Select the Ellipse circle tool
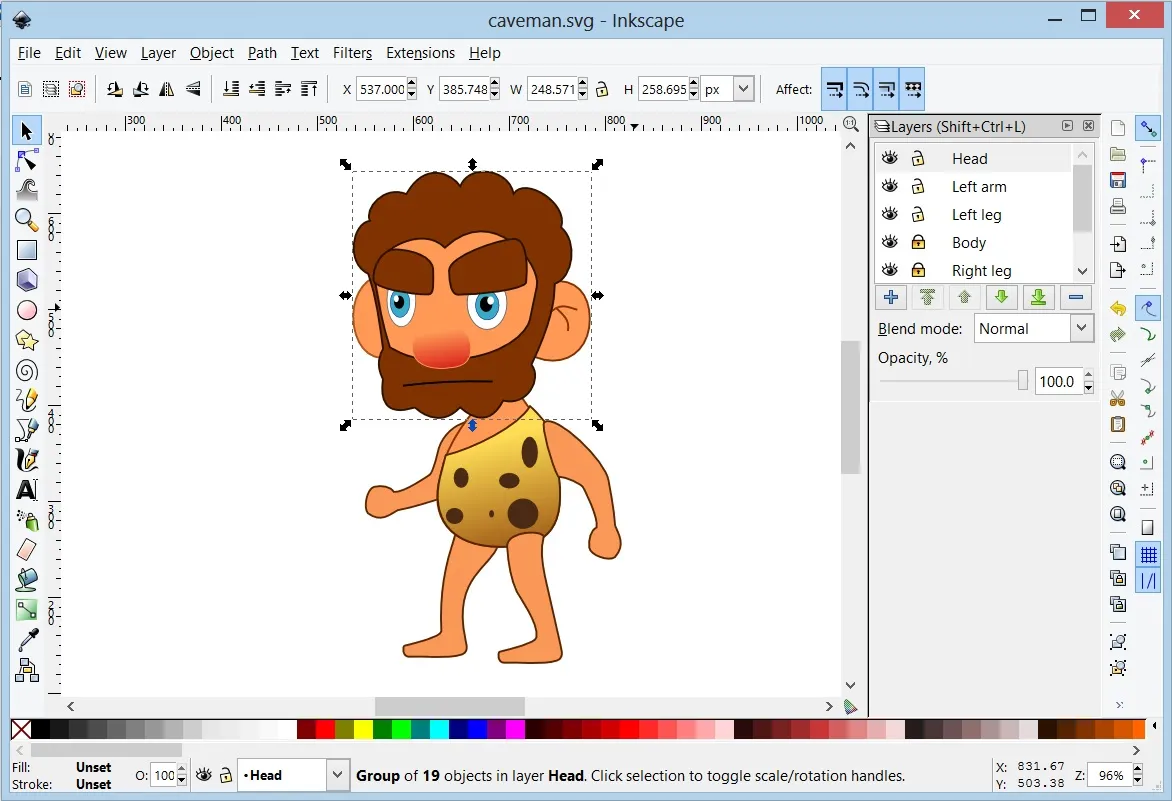The image size is (1172, 801). [x=27, y=310]
